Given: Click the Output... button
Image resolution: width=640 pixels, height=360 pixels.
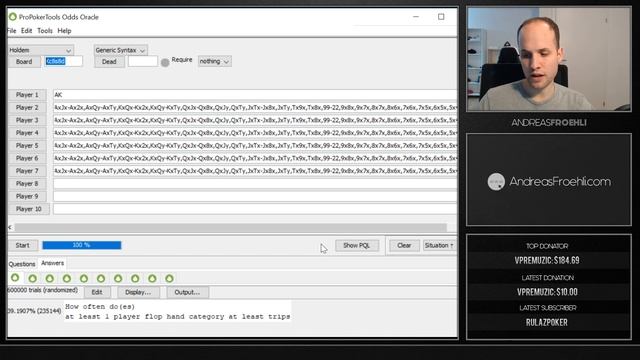Looking at the screenshot, I should (x=187, y=292).
